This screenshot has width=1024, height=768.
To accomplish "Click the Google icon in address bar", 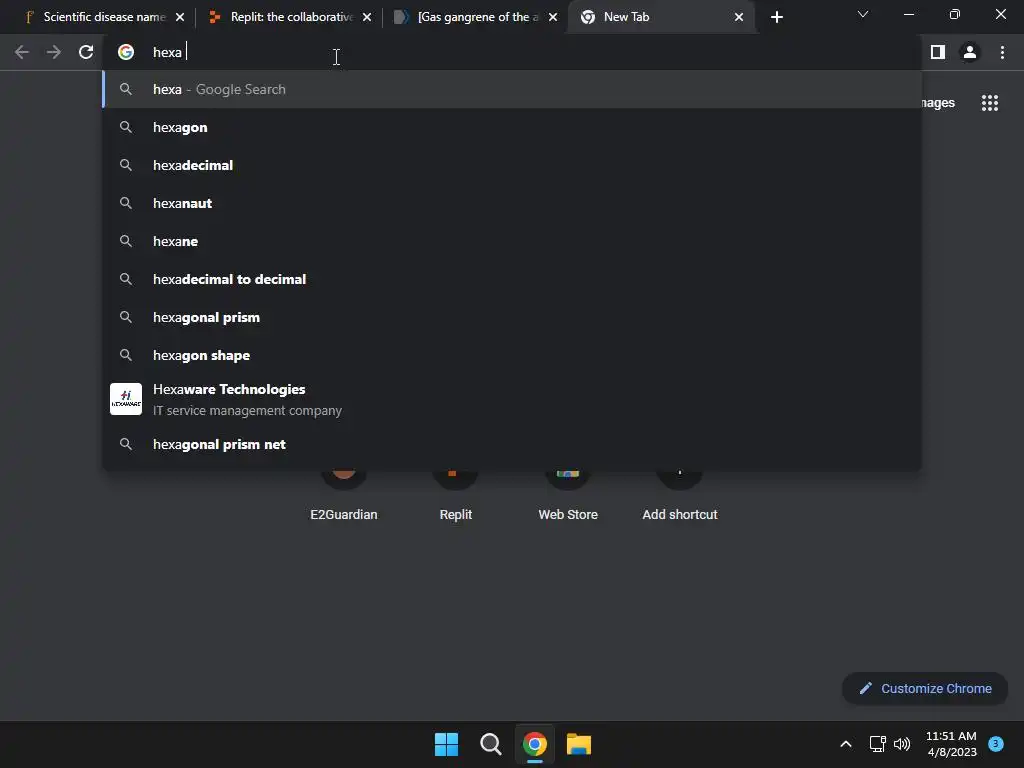I will tap(126, 52).
